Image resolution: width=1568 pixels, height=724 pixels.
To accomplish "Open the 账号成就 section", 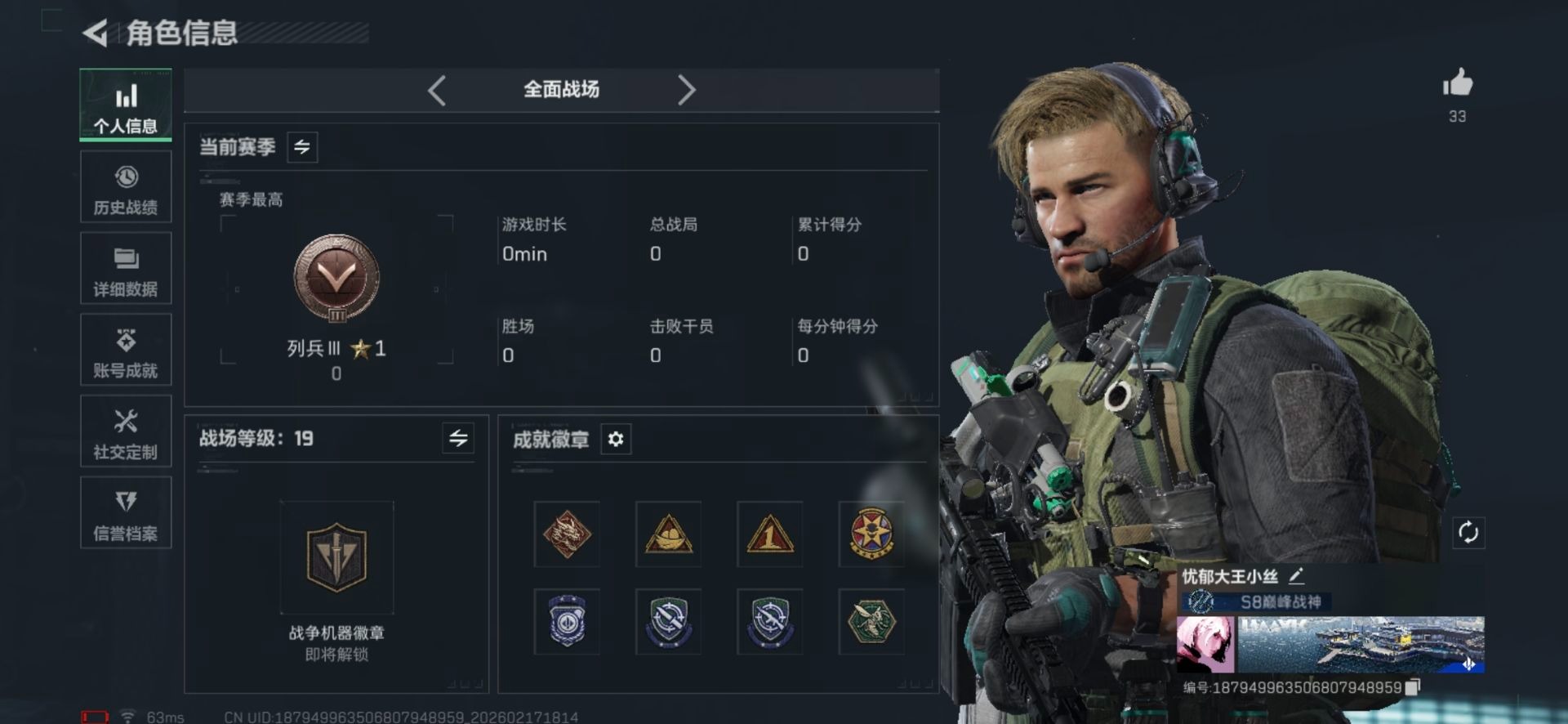I will 126,350.
